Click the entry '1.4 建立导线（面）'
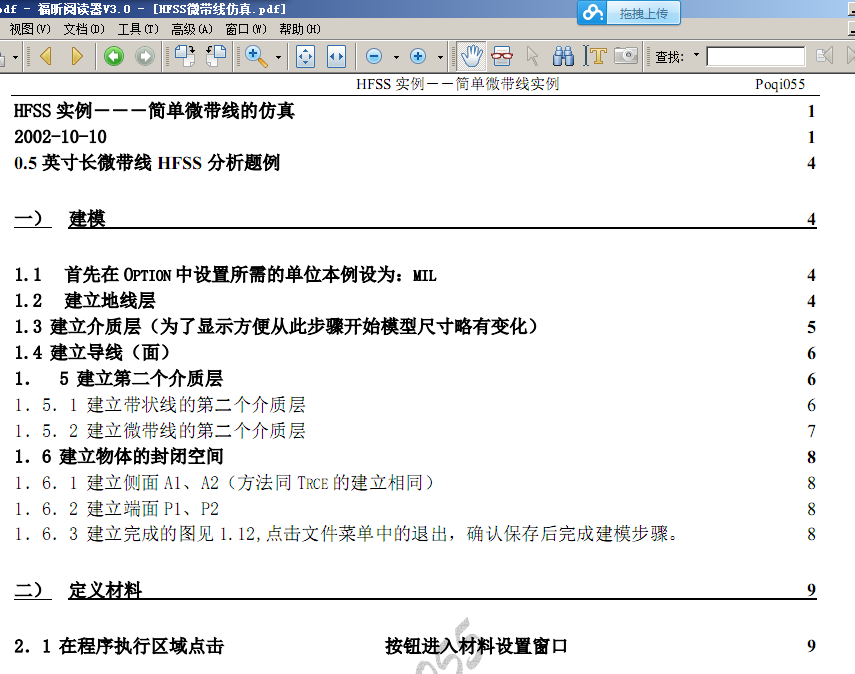This screenshot has width=855, height=674. coord(92,352)
